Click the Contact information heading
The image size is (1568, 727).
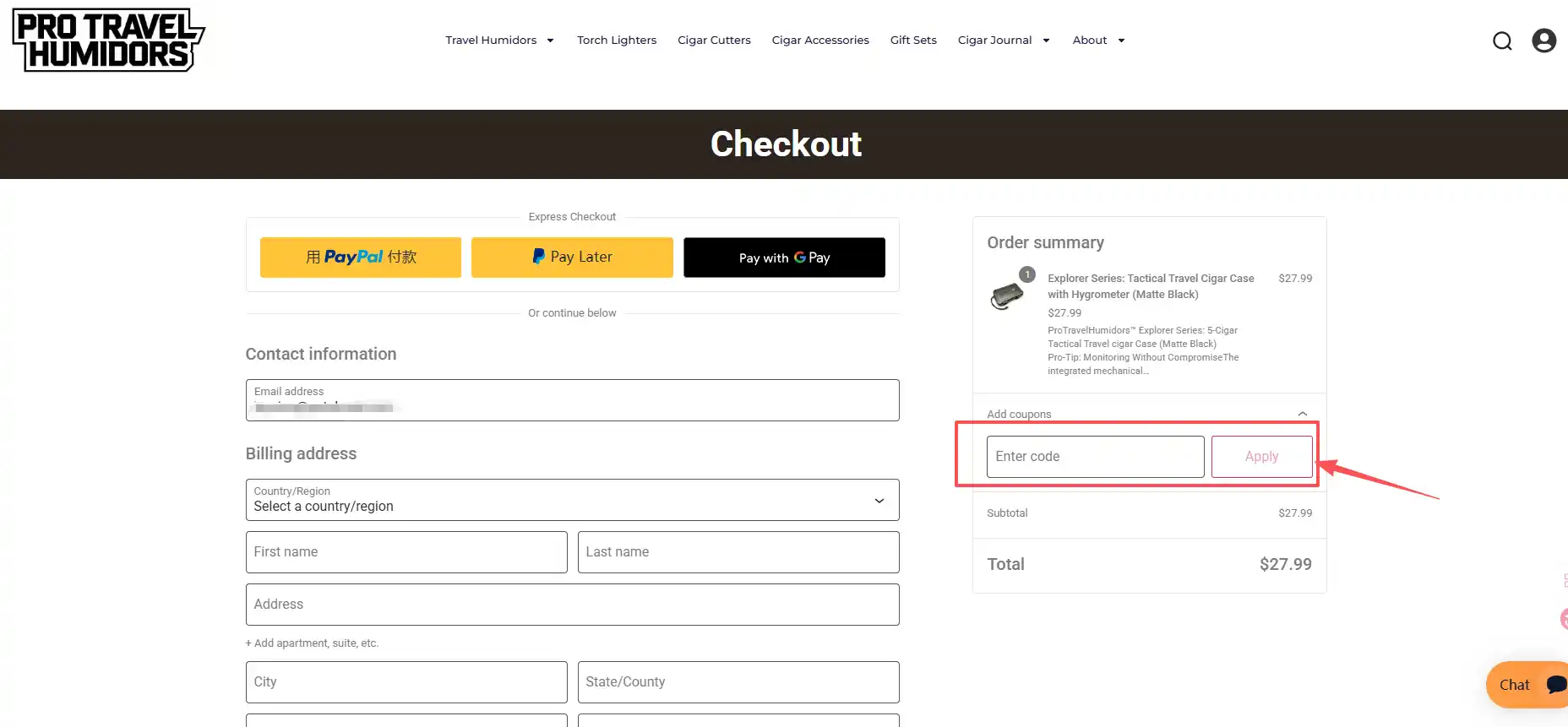click(x=320, y=354)
